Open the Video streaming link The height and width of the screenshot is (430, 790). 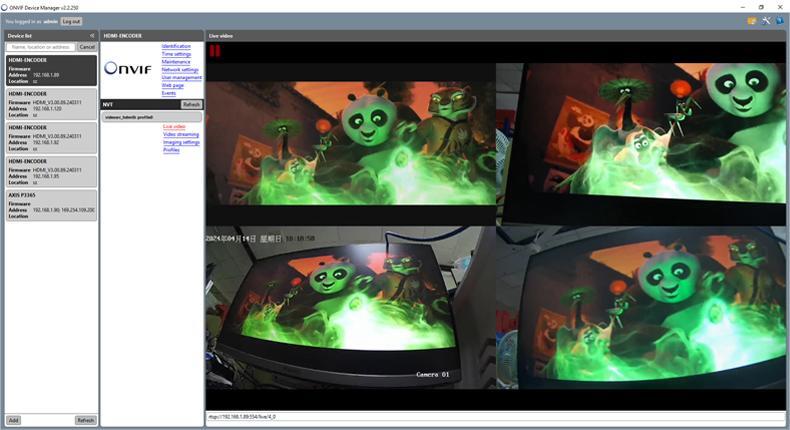pos(181,135)
